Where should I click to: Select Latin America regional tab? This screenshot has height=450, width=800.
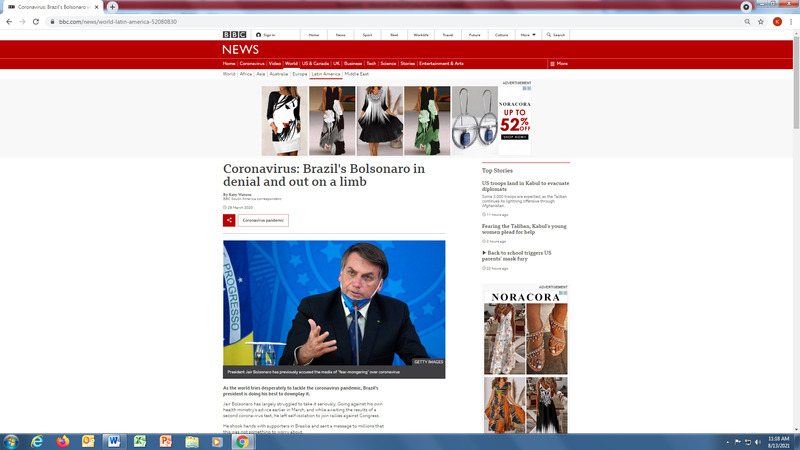click(x=325, y=74)
